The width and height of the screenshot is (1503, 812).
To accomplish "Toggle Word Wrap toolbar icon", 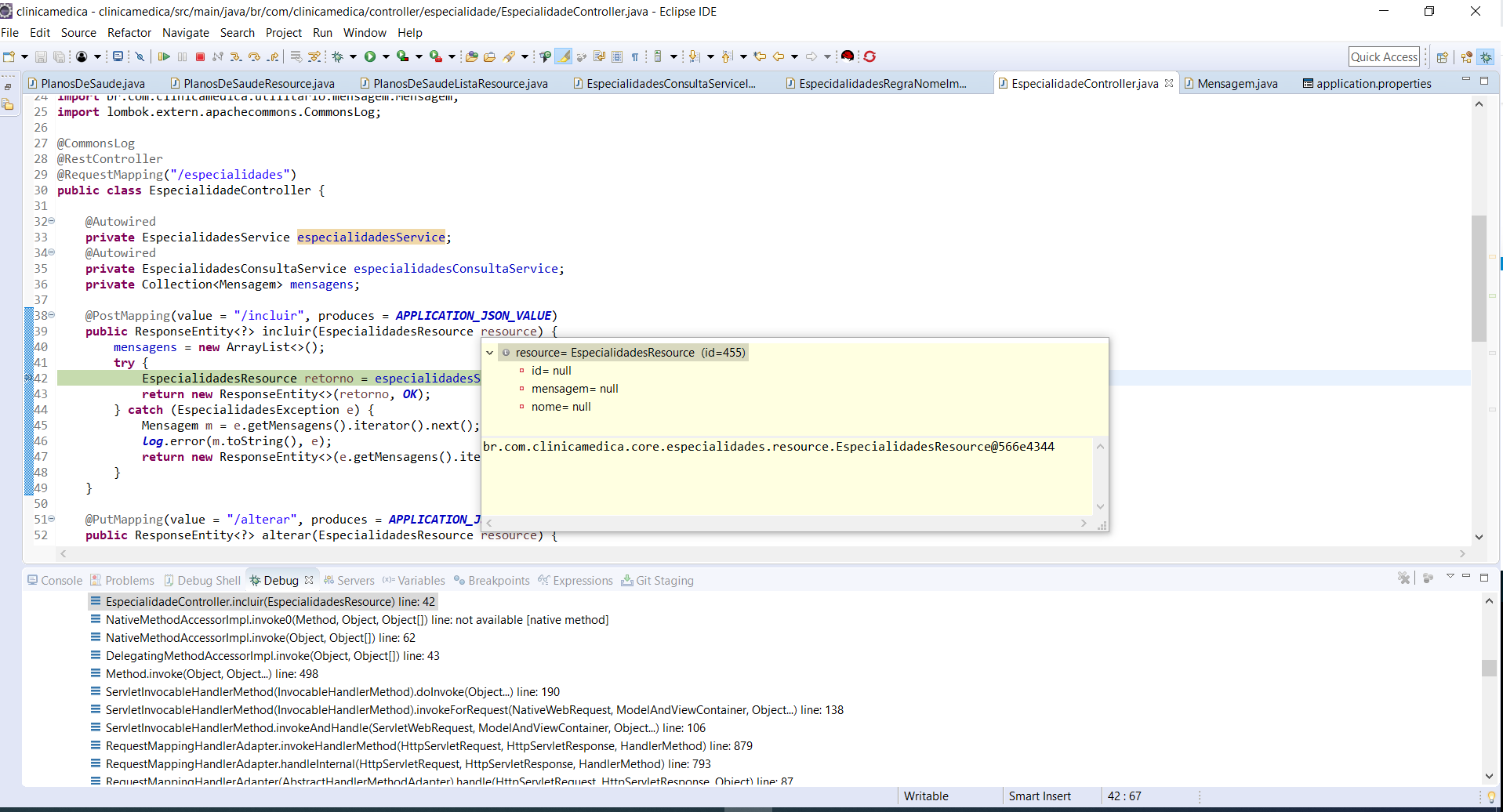I will point(599,56).
